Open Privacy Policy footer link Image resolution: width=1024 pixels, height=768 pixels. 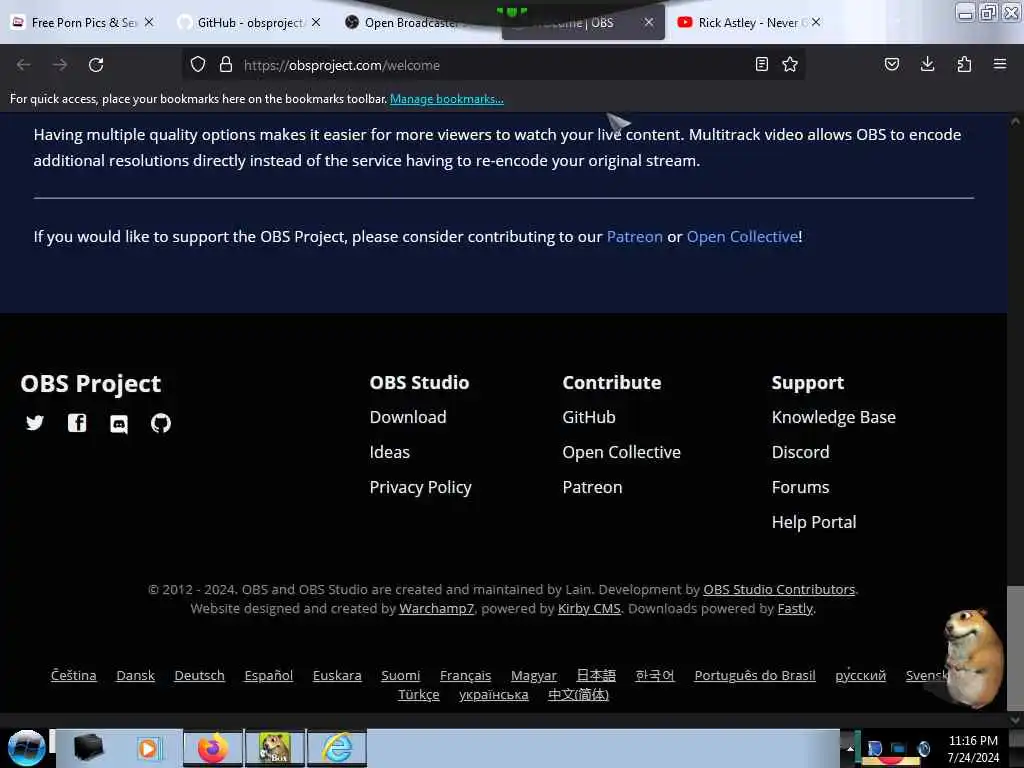(x=420, y=487)
